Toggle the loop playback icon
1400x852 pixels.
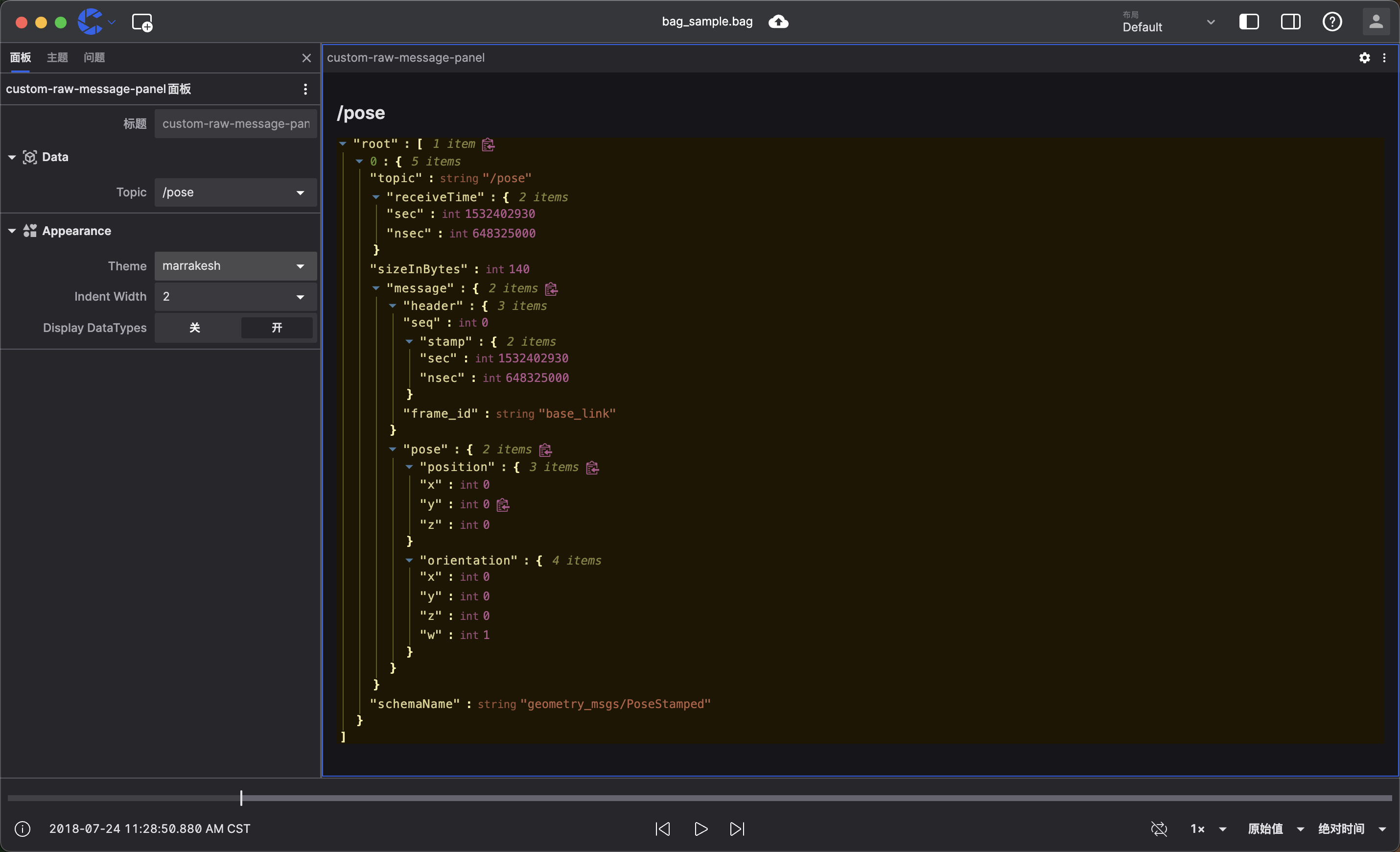point(1159,828)
